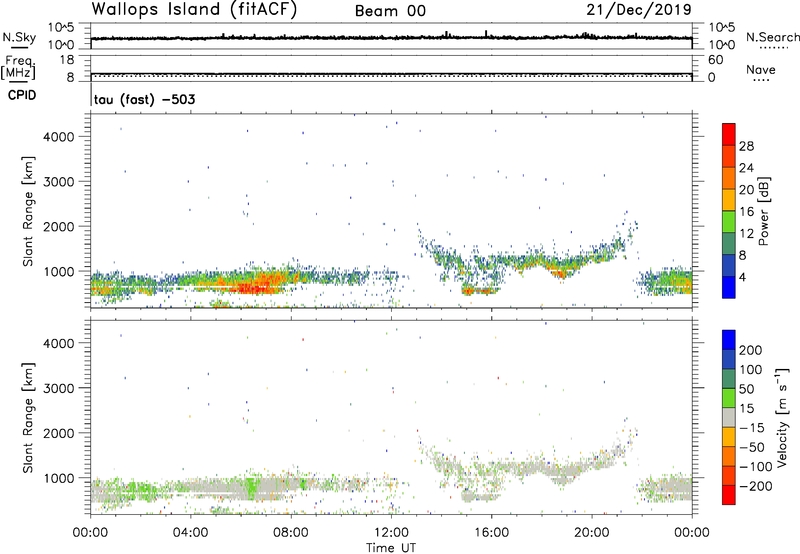800x554 pixels.
Task: Click orange echo near 19:00 in power panel
Action: pyautogui.click(x=560, y=273)
